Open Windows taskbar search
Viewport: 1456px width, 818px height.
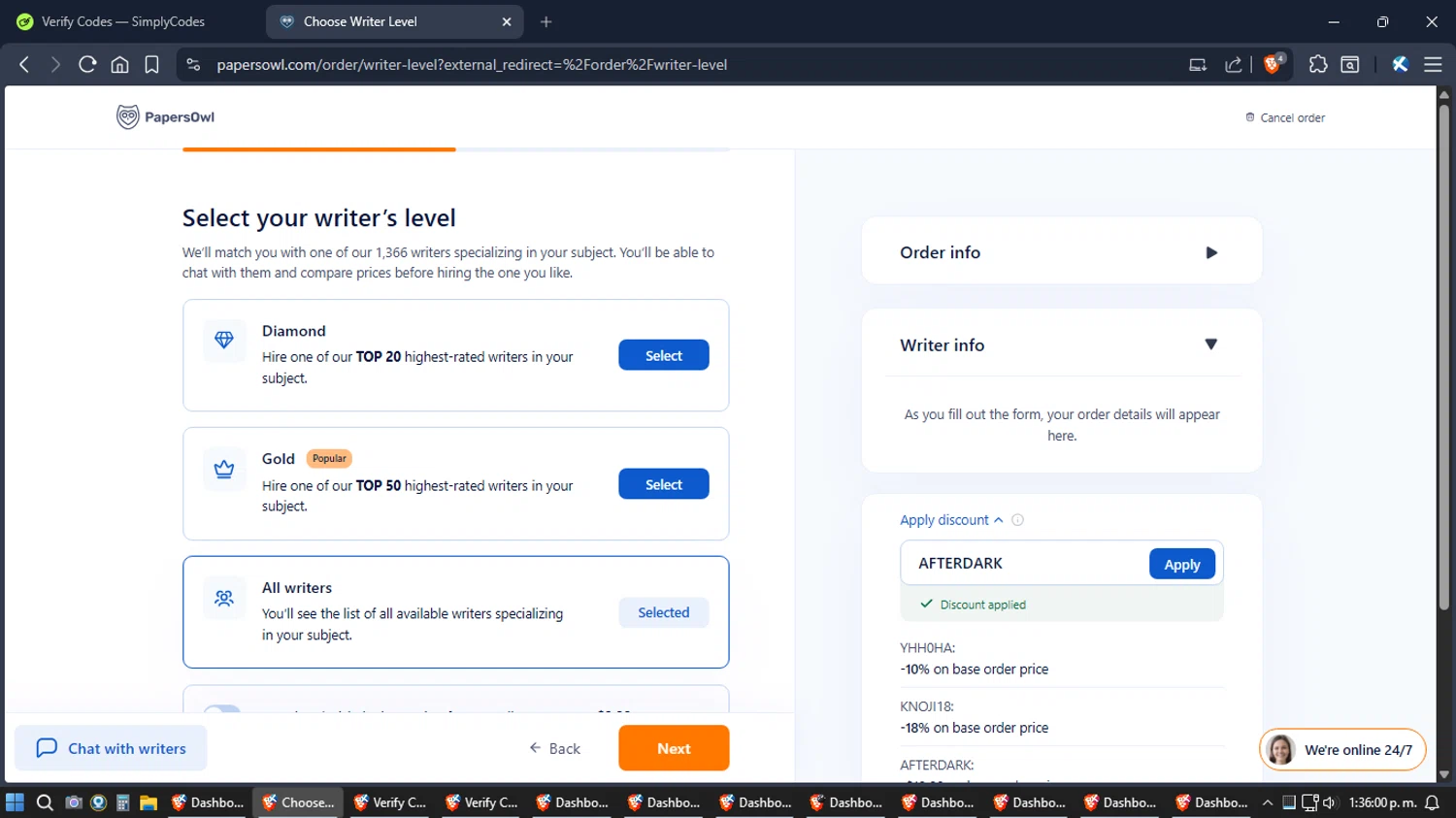(x=45, y=802)
